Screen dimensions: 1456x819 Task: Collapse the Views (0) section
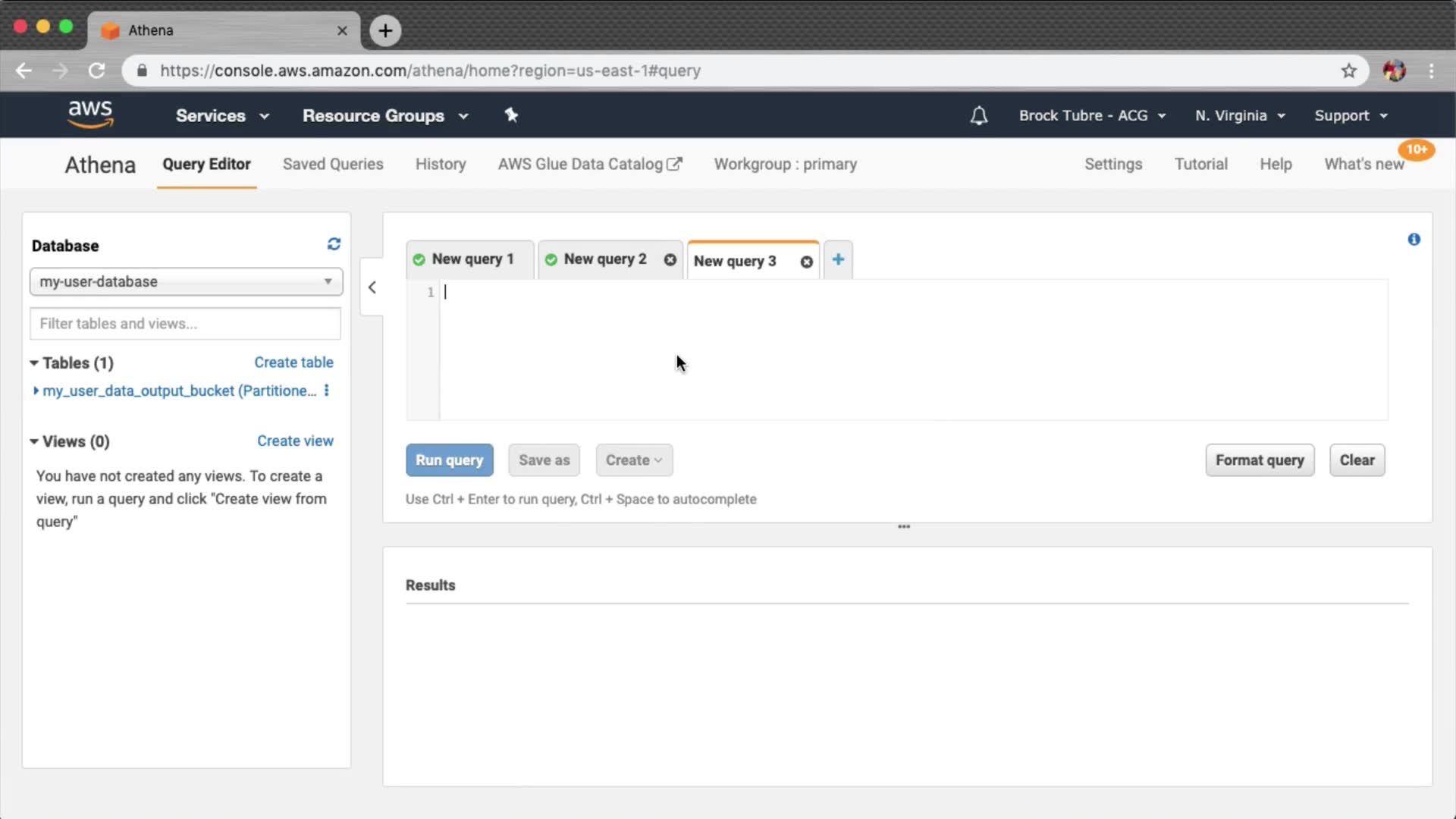[x=34, y=441]
